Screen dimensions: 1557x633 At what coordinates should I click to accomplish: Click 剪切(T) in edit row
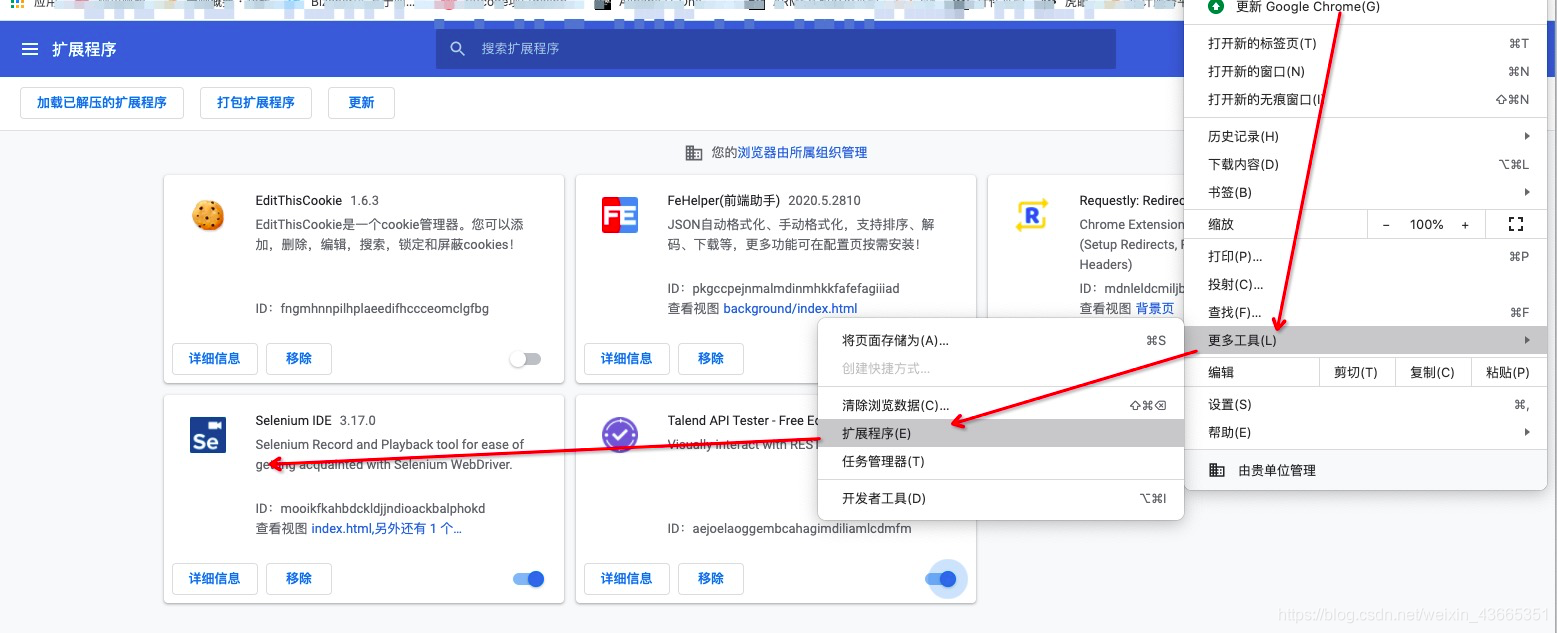click(1356, 372)
